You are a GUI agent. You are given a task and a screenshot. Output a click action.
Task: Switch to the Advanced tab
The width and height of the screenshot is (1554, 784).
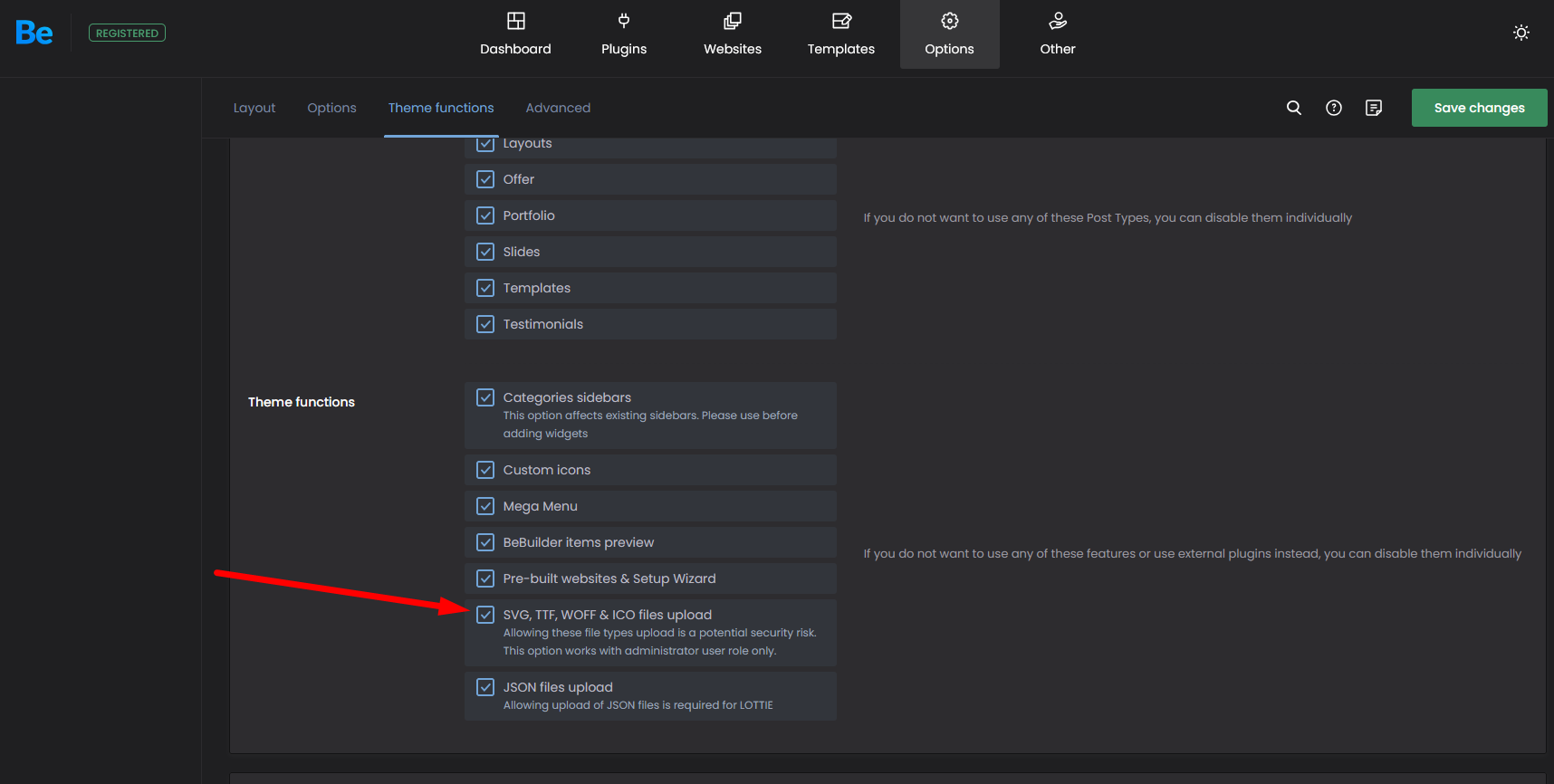click(x=558, y=108)
